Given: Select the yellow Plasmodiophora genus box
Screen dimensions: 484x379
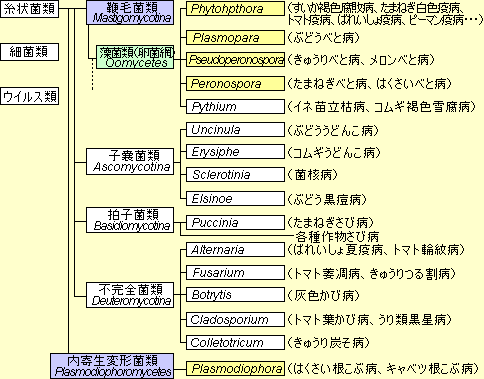Looking at the screenshot, I should pyautogui.click(x=235, y=369).
